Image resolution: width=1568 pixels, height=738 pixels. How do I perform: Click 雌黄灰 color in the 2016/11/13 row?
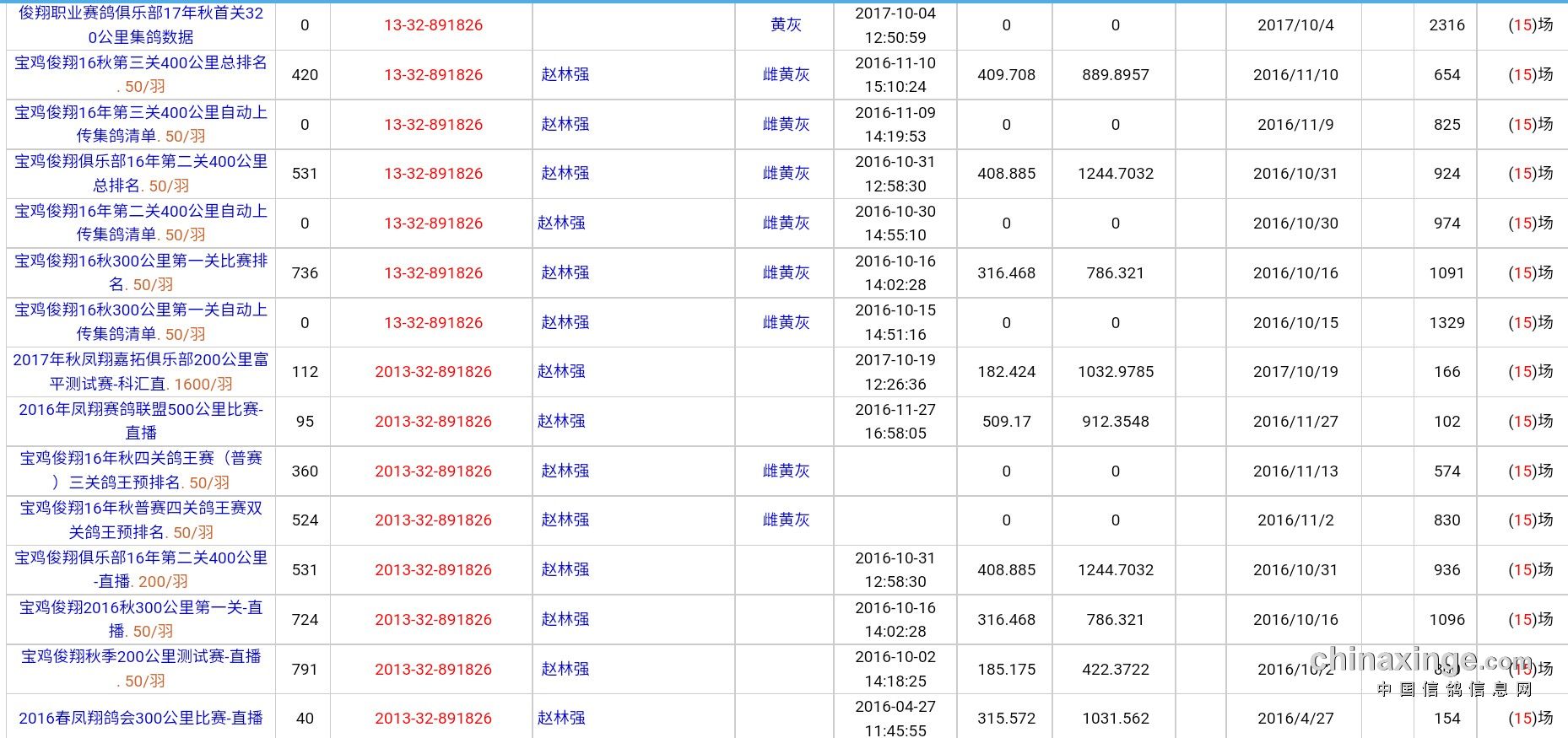coord(786,471)
